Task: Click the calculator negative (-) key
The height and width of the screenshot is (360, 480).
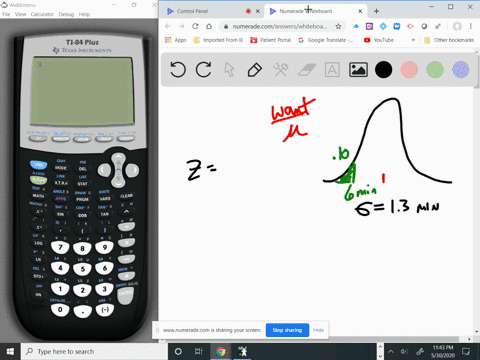Action: click(105, 310)
